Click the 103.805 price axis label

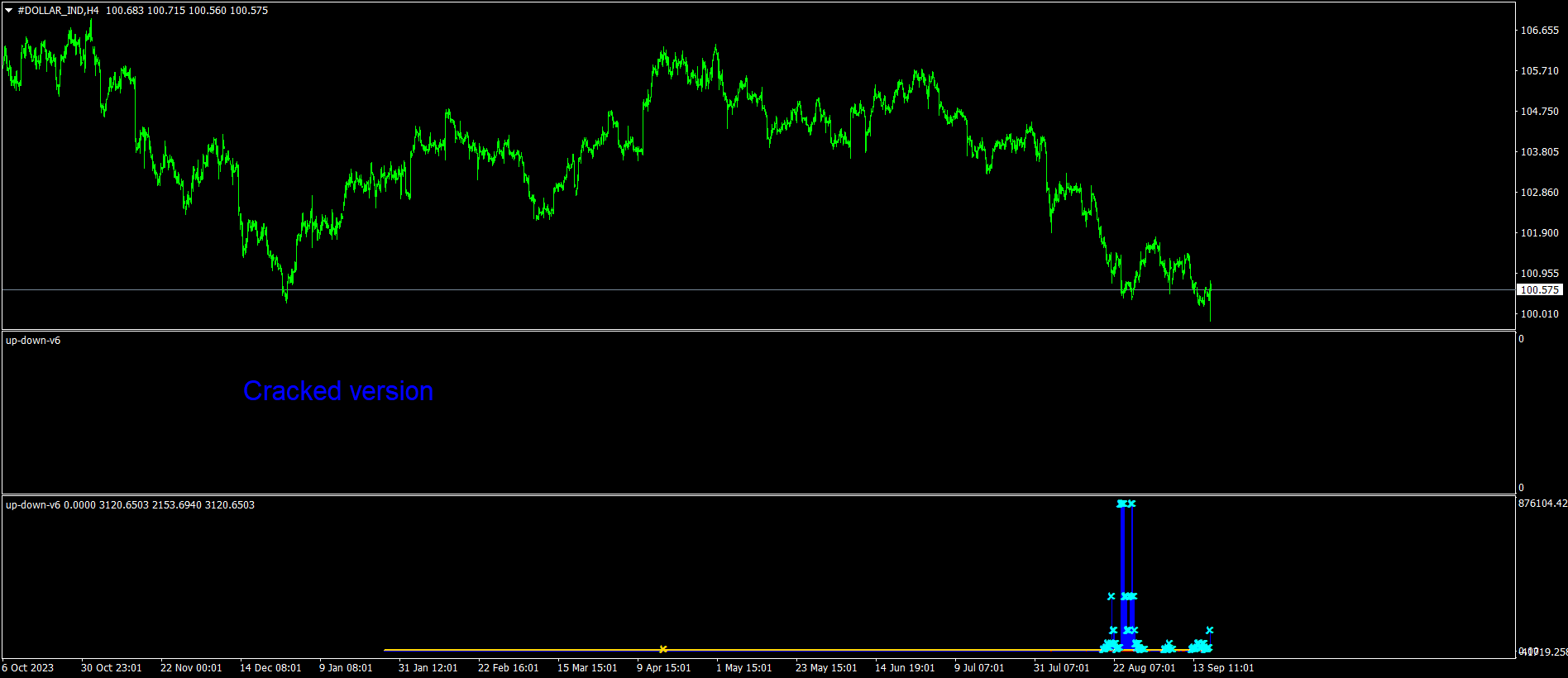(x=1539, y=152)
